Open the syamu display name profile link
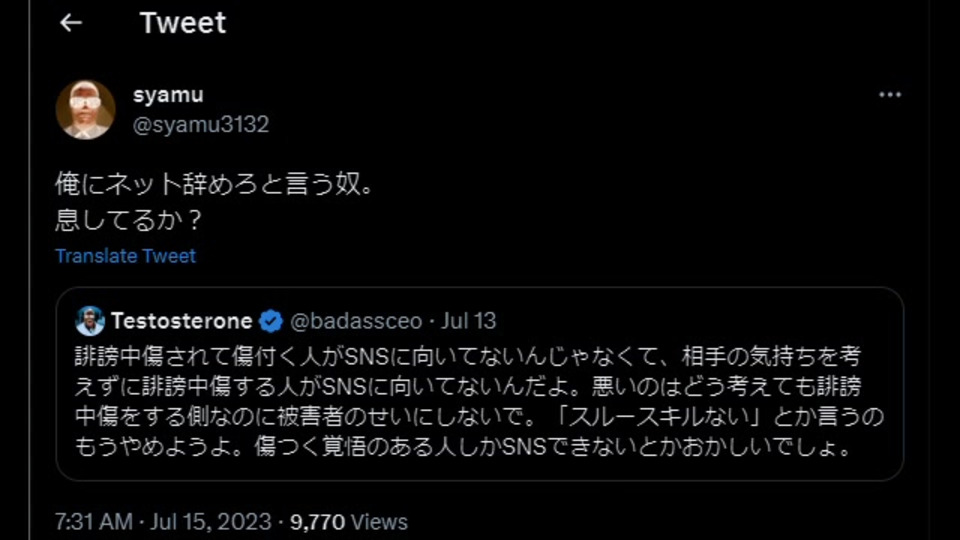 tap(168, 95)
